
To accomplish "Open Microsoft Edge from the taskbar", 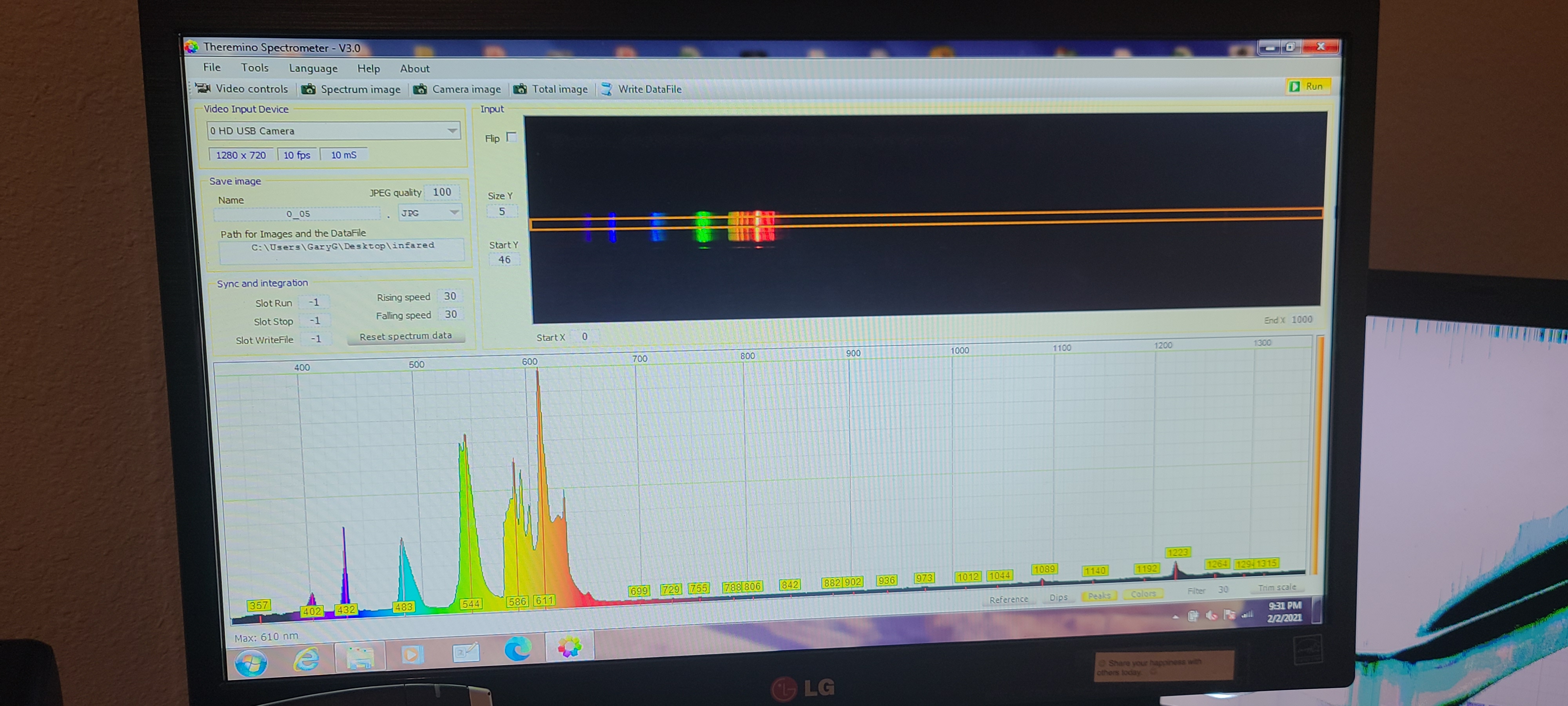I will pyautogui.click(x=517, y=650).
